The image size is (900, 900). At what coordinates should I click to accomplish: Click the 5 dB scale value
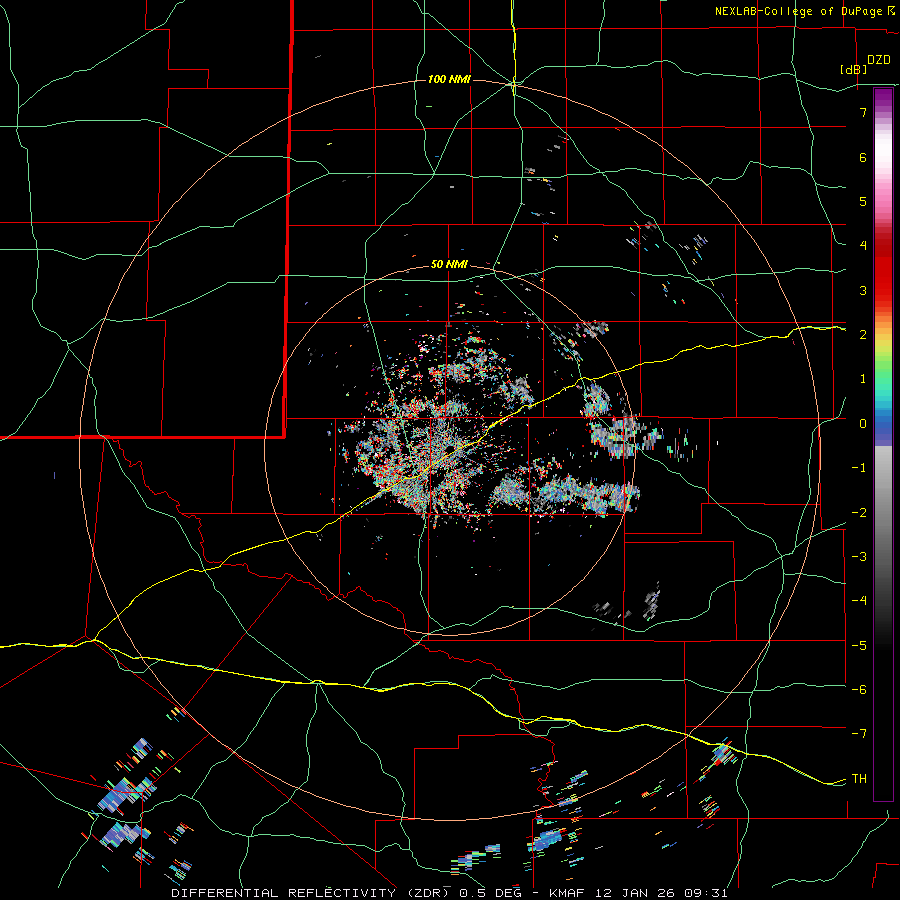click(863, 201)
